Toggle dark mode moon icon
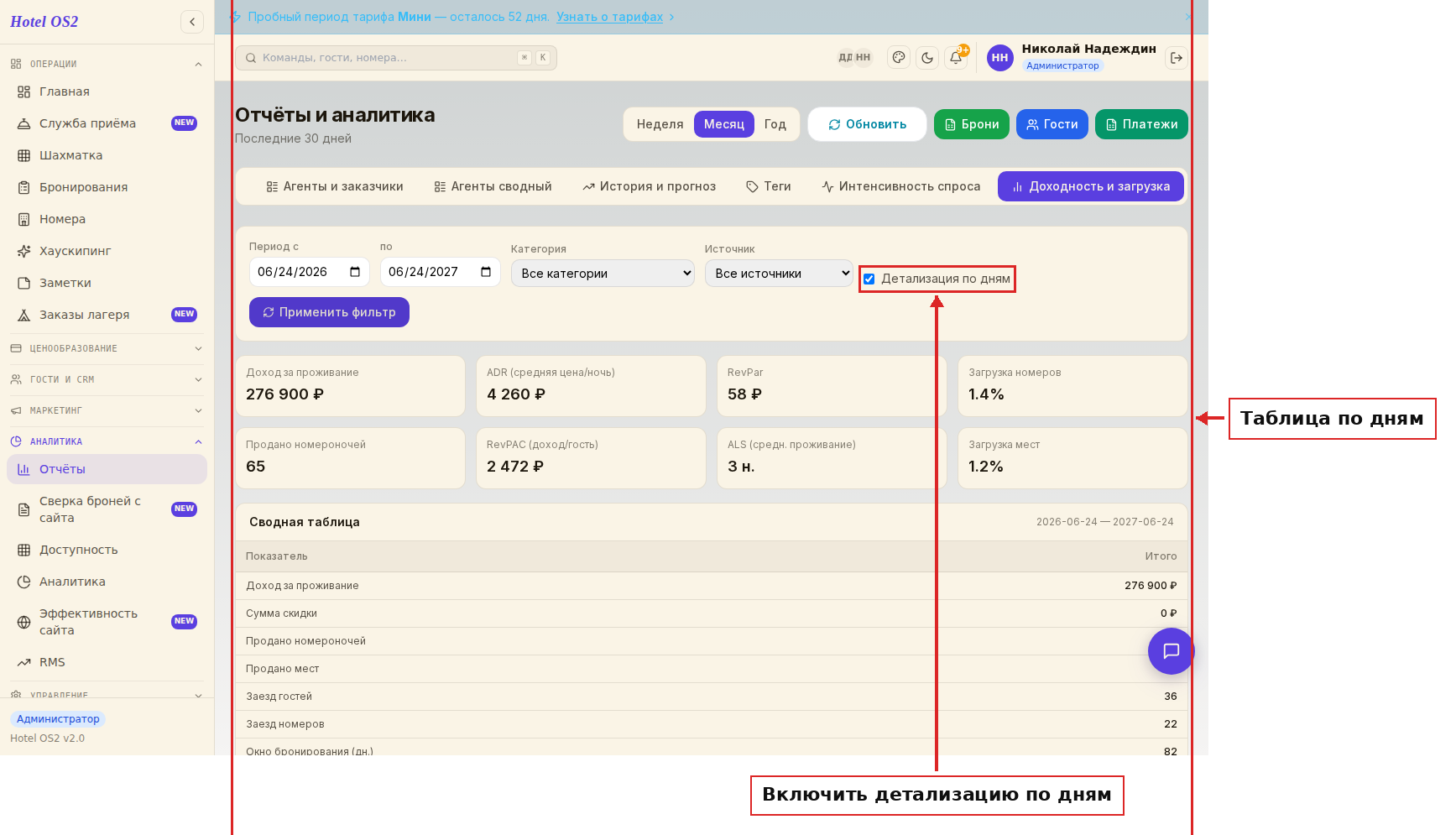The height and width of the screenshot is (835, 1456). point(927,58)
